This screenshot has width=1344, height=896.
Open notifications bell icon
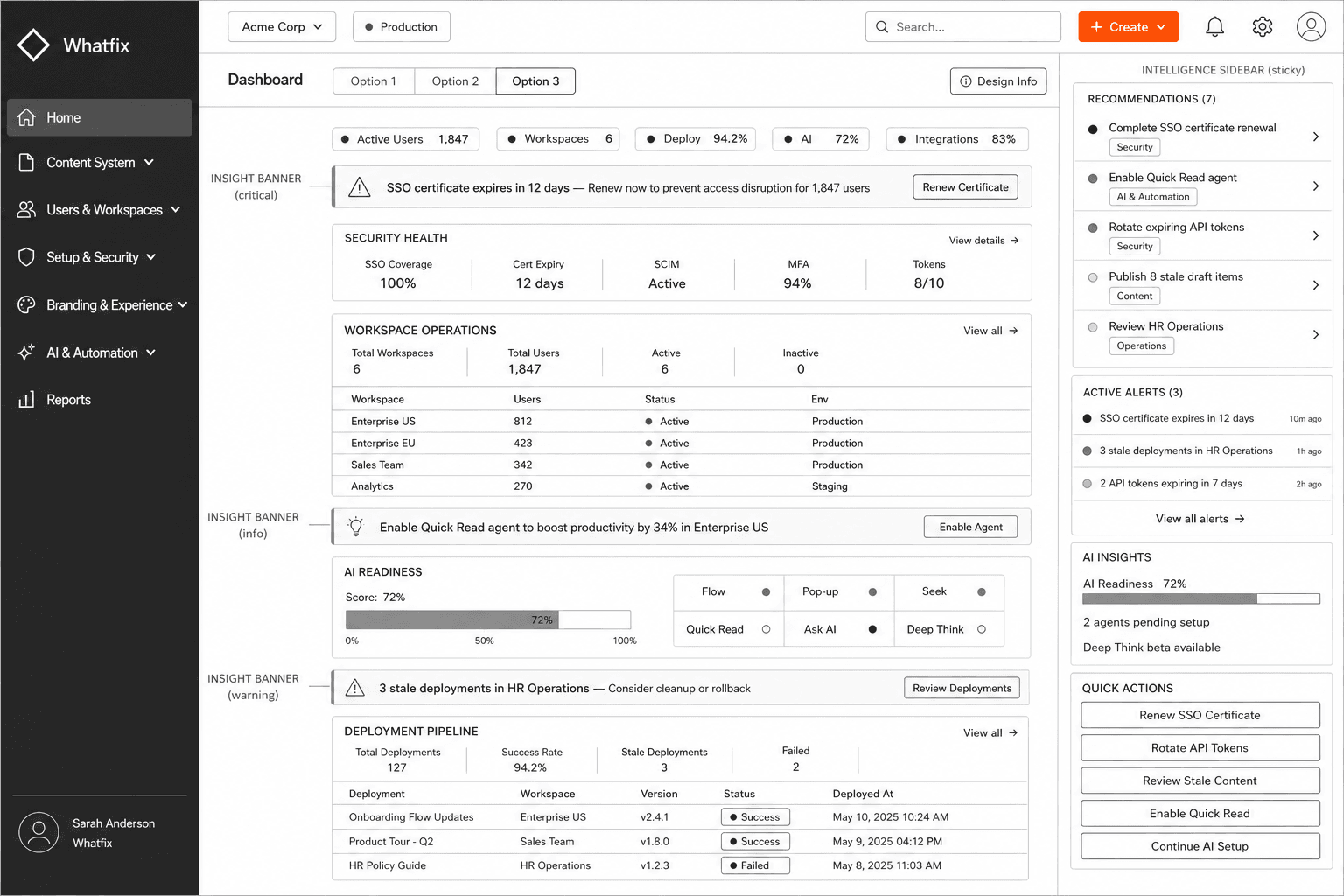point(1214,27)
